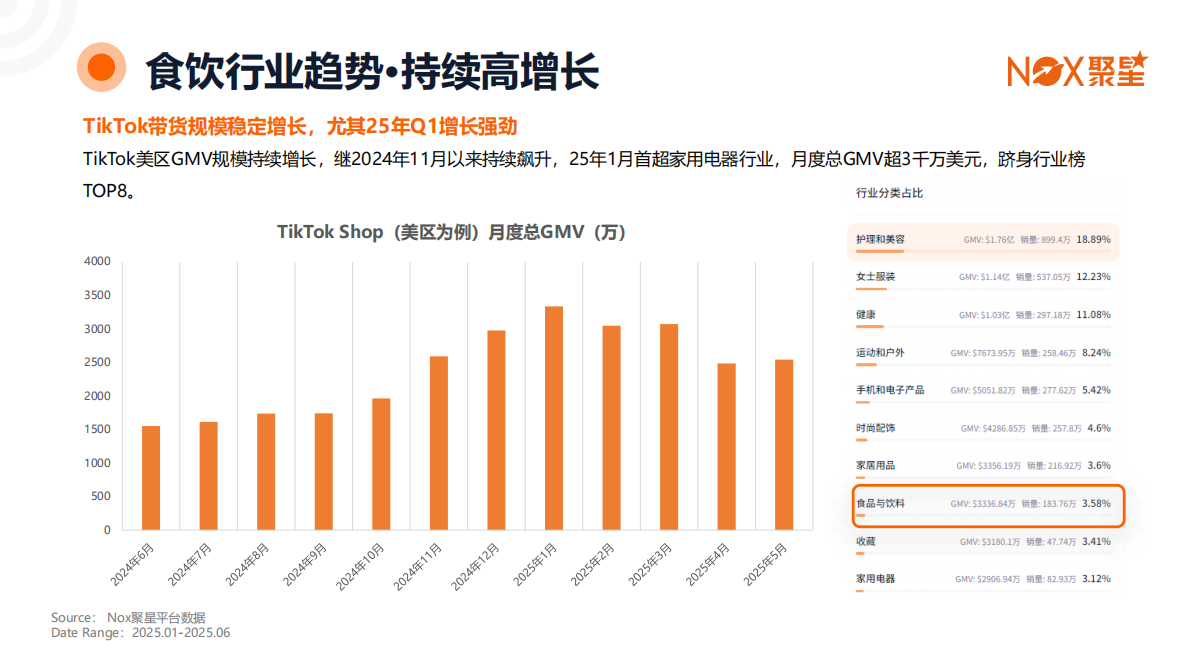Click the 食饮行业趋势 slide heading
Viewport: 1190px width, 669px height.
point(372,70)
